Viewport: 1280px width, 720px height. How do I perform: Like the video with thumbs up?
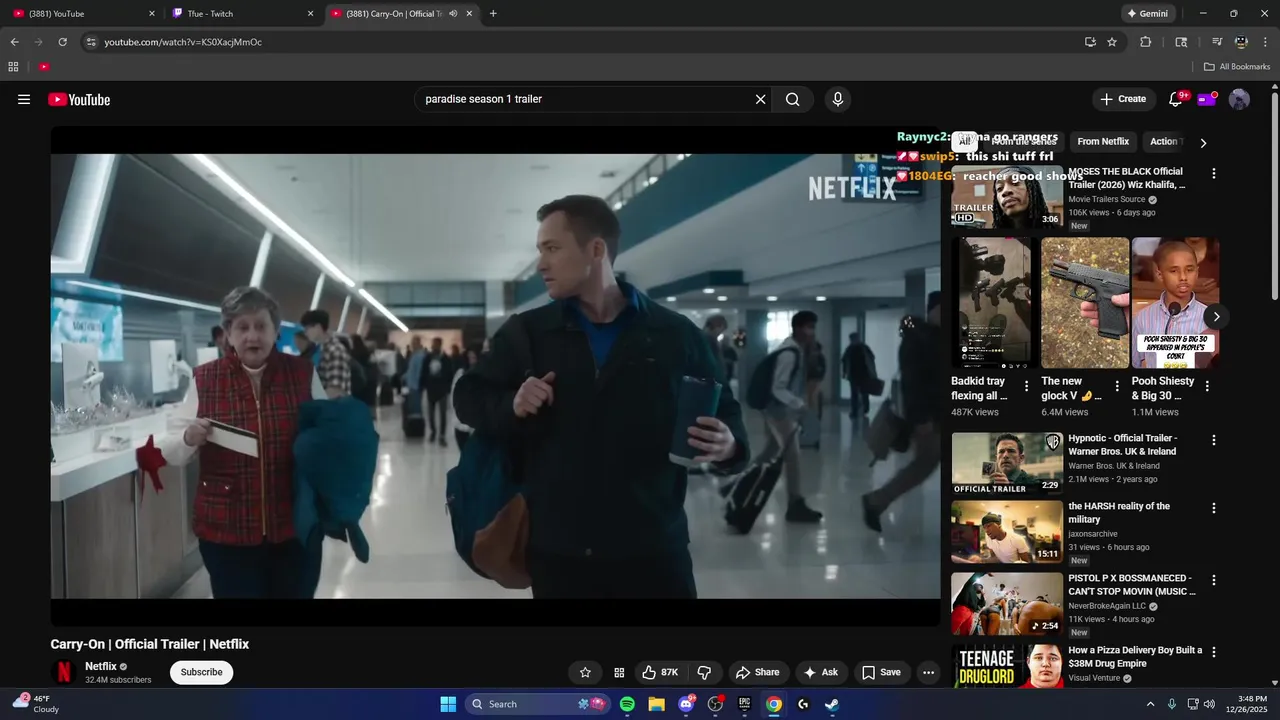661,672
